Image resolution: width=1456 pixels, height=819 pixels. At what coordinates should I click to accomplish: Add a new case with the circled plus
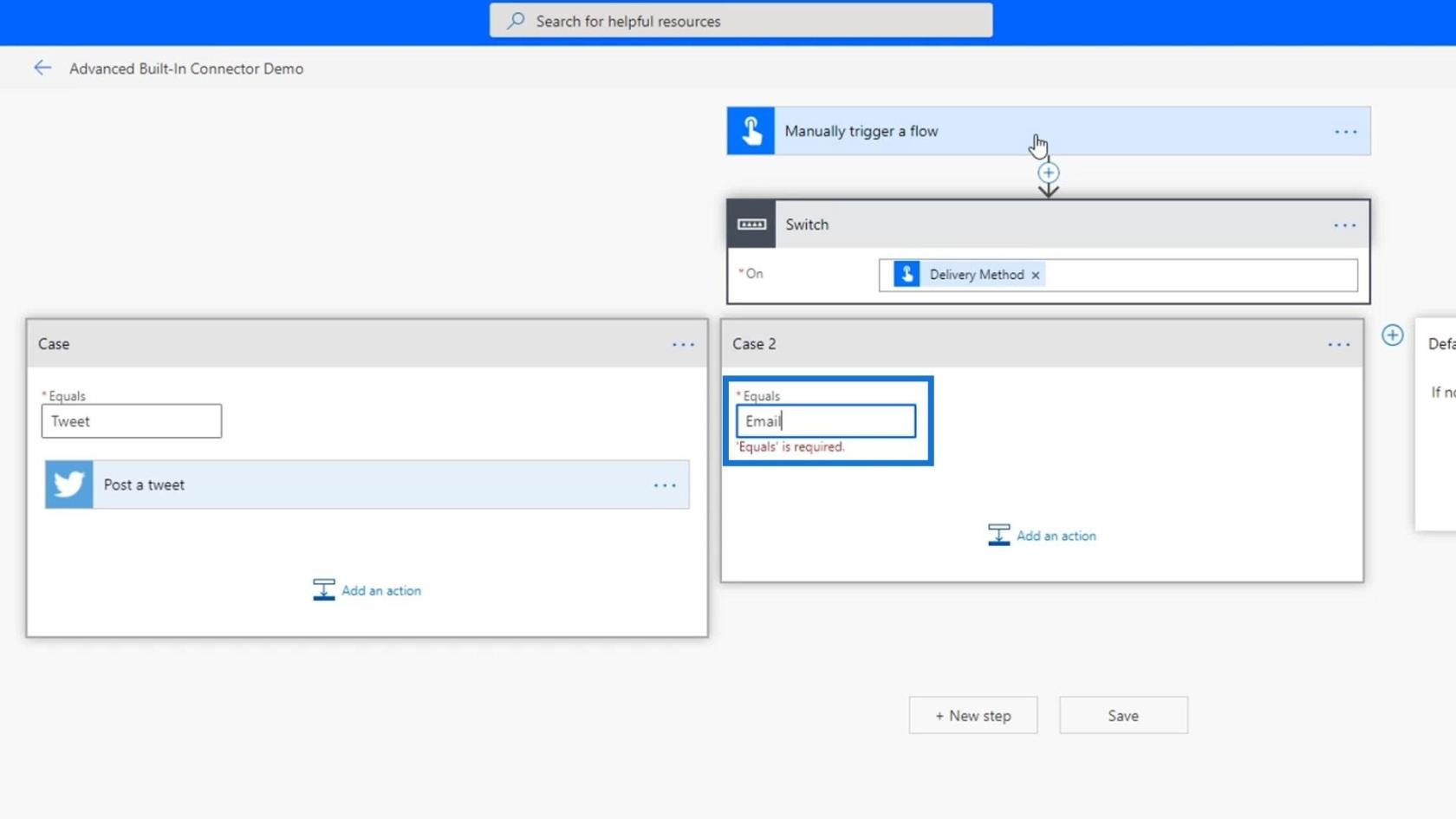(1392, 335)
